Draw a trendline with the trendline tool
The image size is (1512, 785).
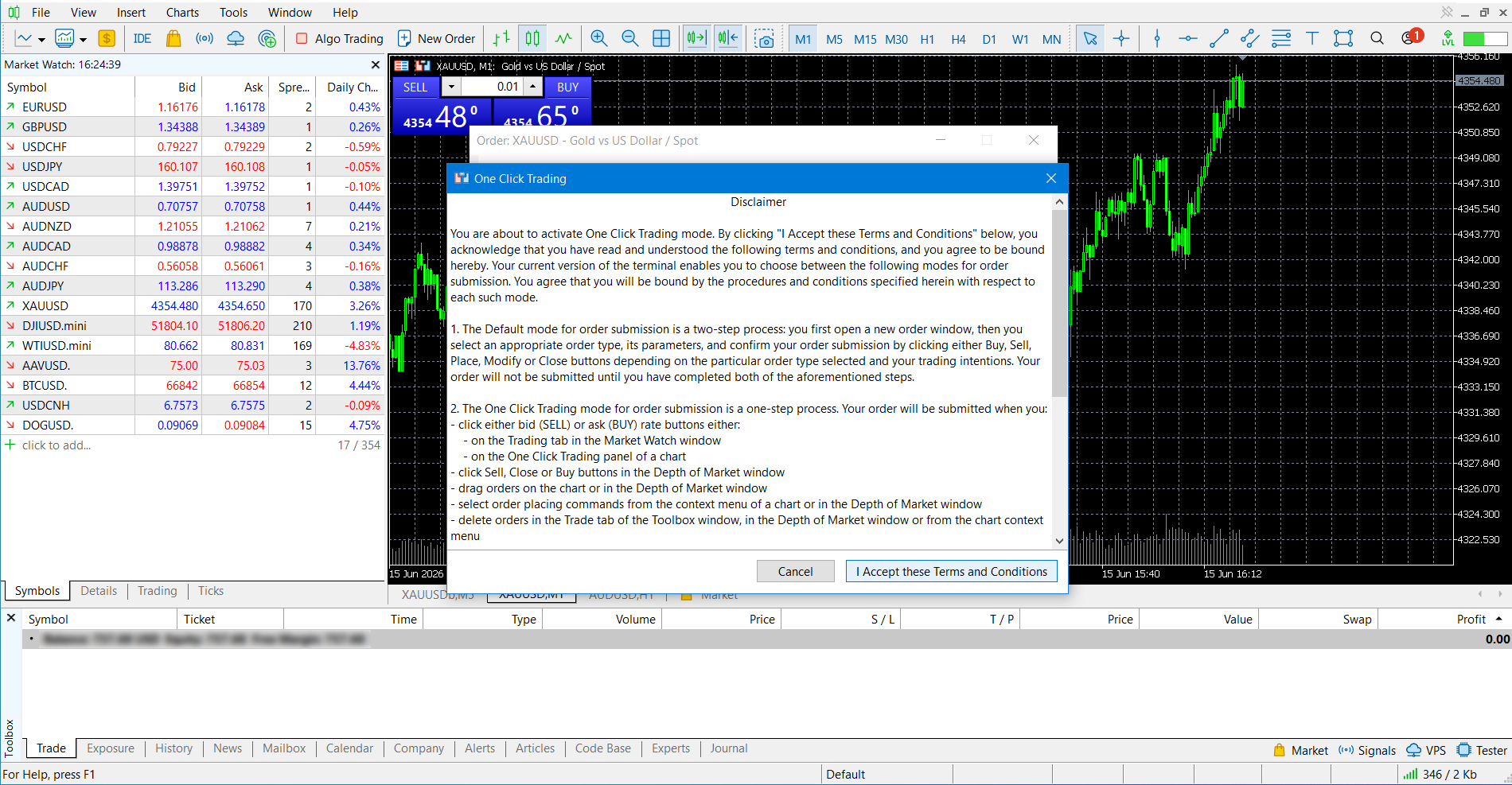(1218, 38)
